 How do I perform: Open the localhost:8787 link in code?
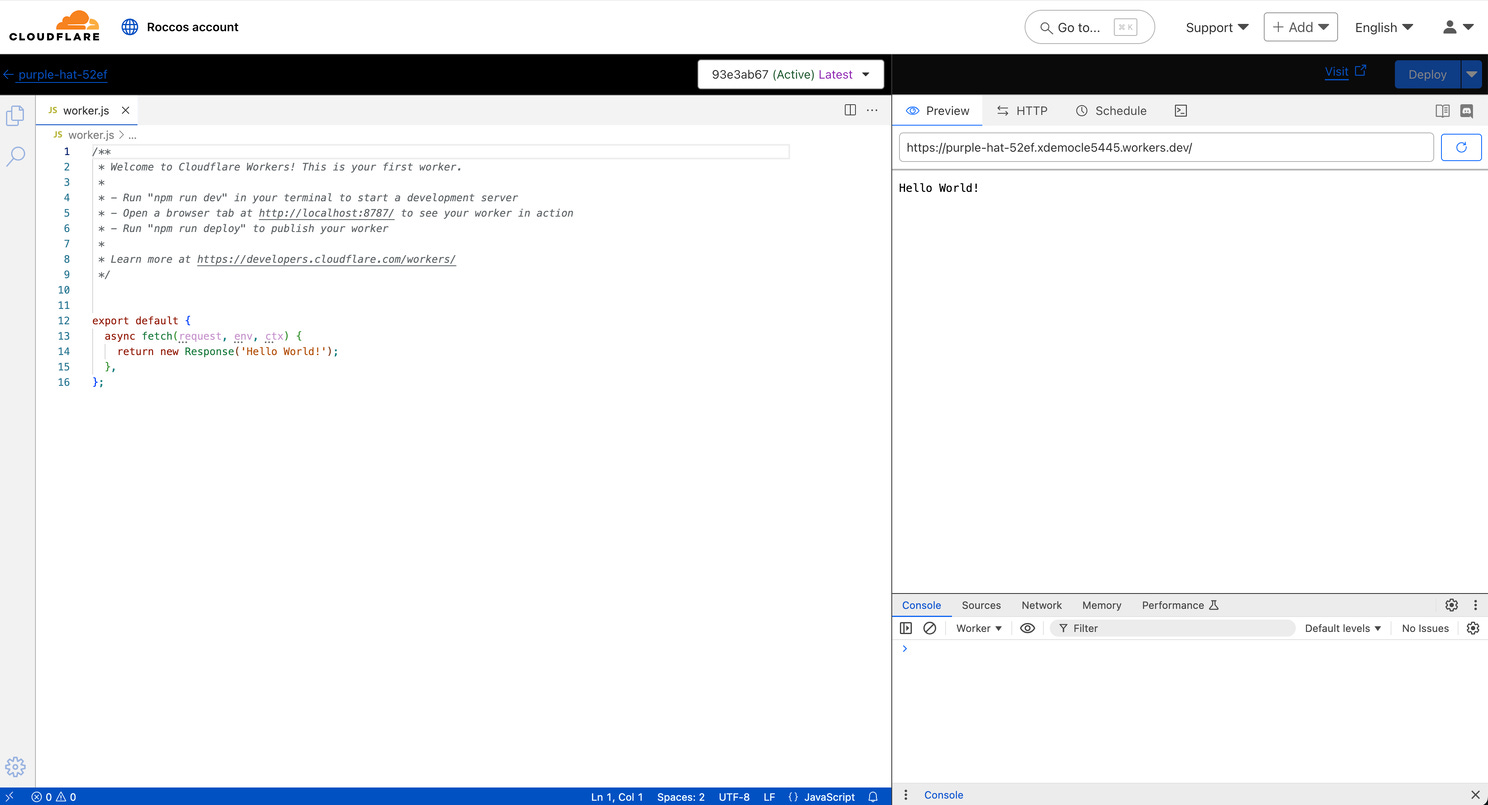326,213
